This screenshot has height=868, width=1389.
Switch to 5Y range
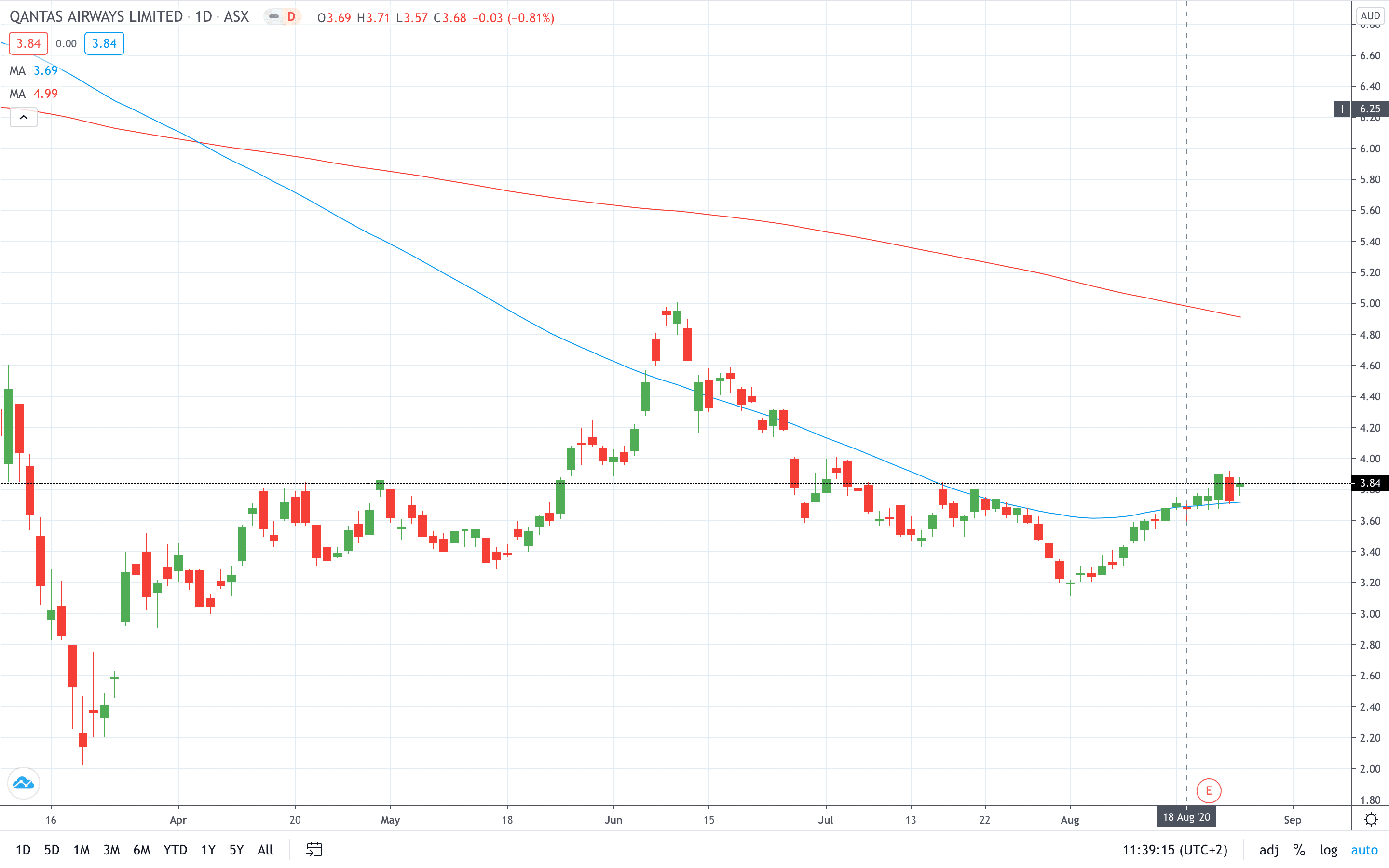pyautogui.click(x=236, y=850)
